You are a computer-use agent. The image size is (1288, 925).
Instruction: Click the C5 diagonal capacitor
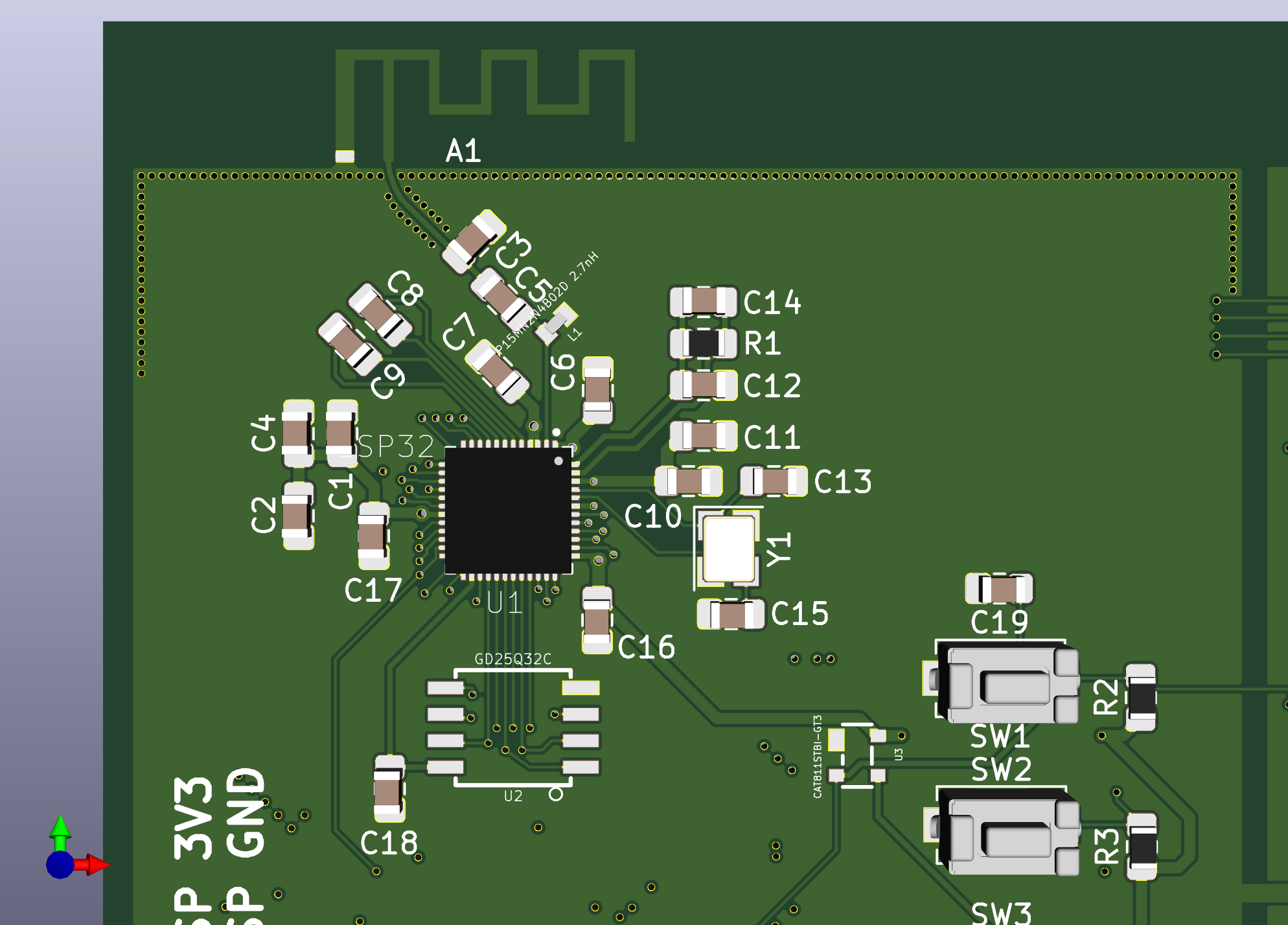[x=502, y=298]
